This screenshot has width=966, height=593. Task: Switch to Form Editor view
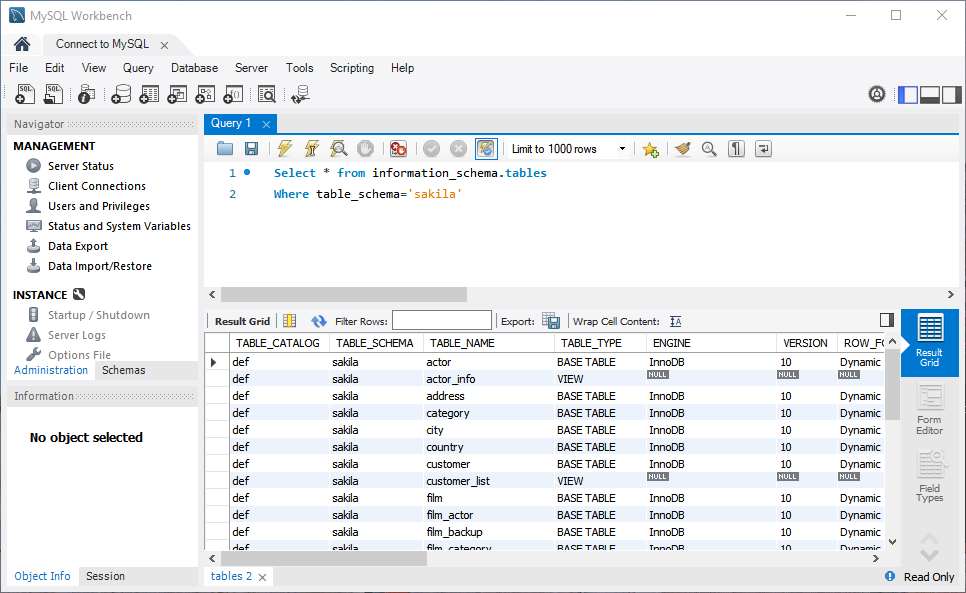click(929, 409)
